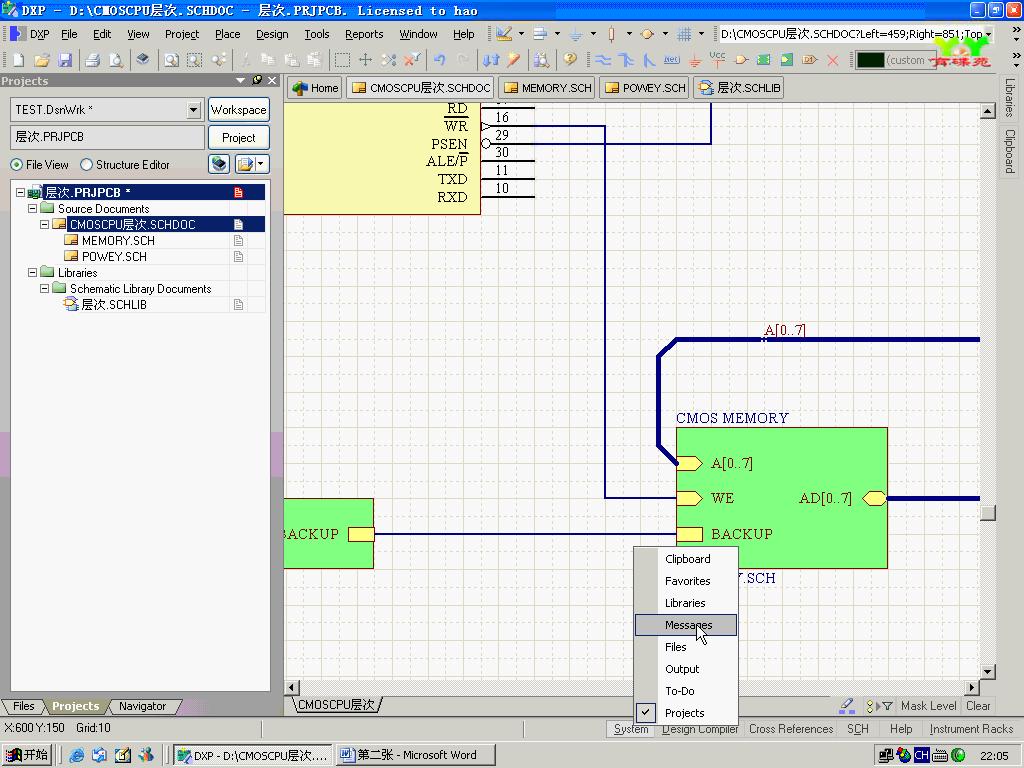
Task: Undo the last action
Action: (440, 60)
